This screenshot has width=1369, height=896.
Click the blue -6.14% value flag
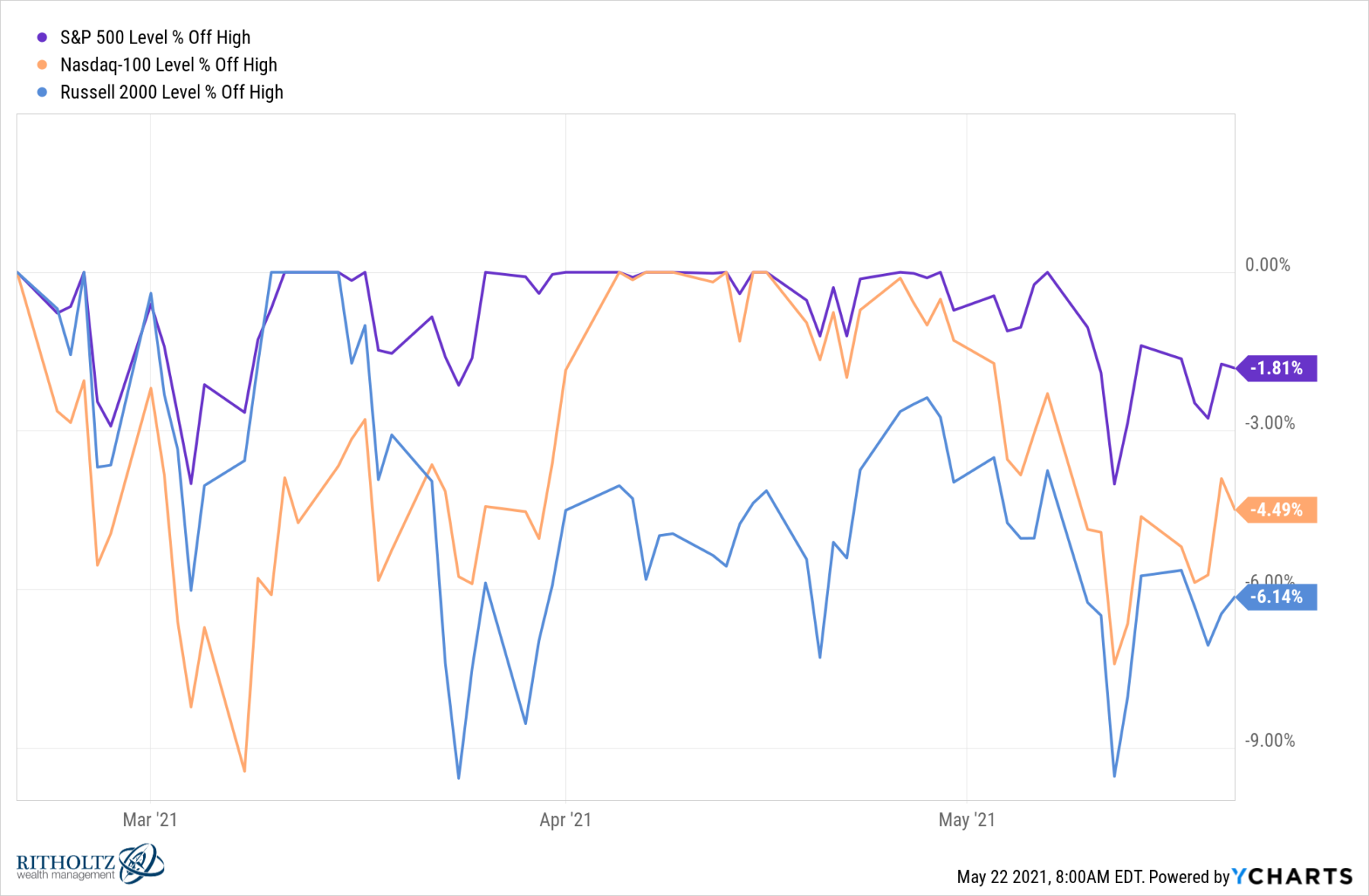[x=1278, y=597]
